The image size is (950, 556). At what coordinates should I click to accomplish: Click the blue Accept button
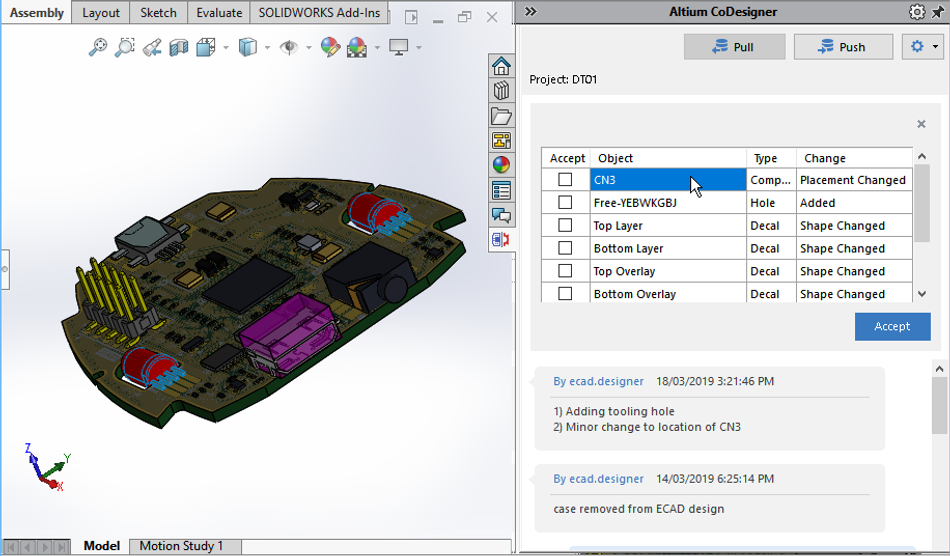tap(892, 326)
